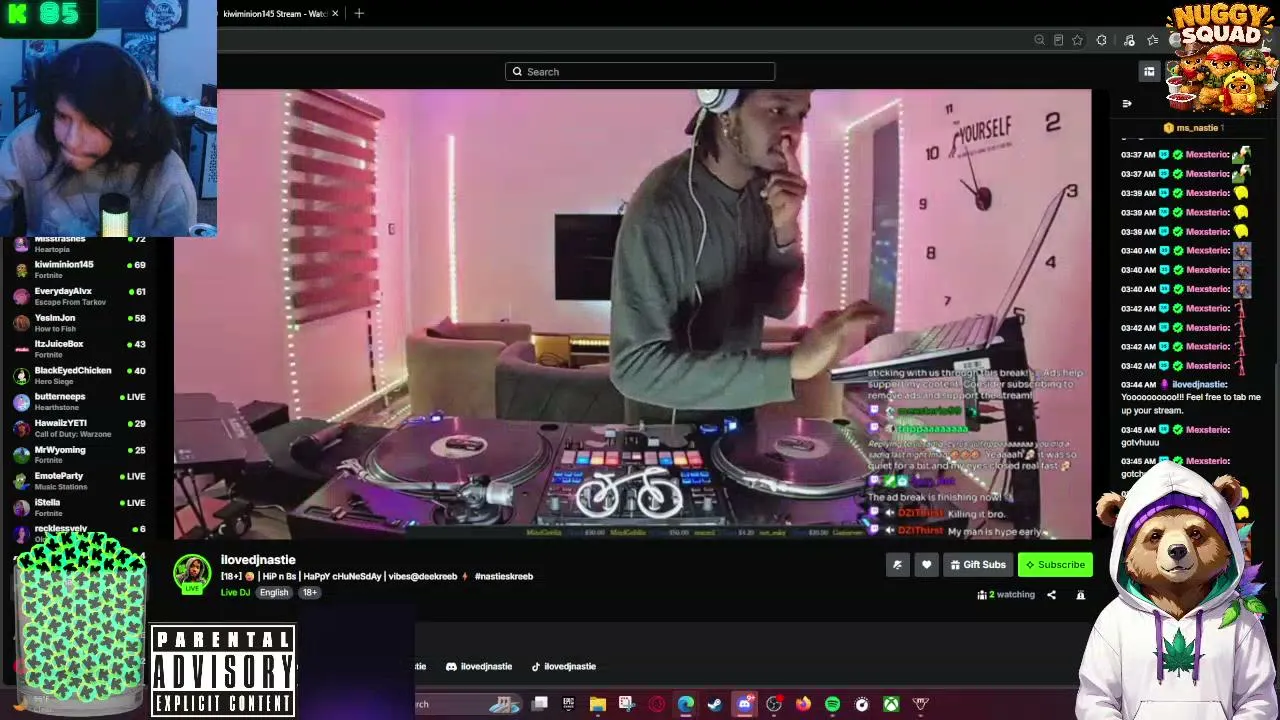Open the Favorites list in browser toolbar
This screenshot has width=1280, height=720.
click(1153, 40)
